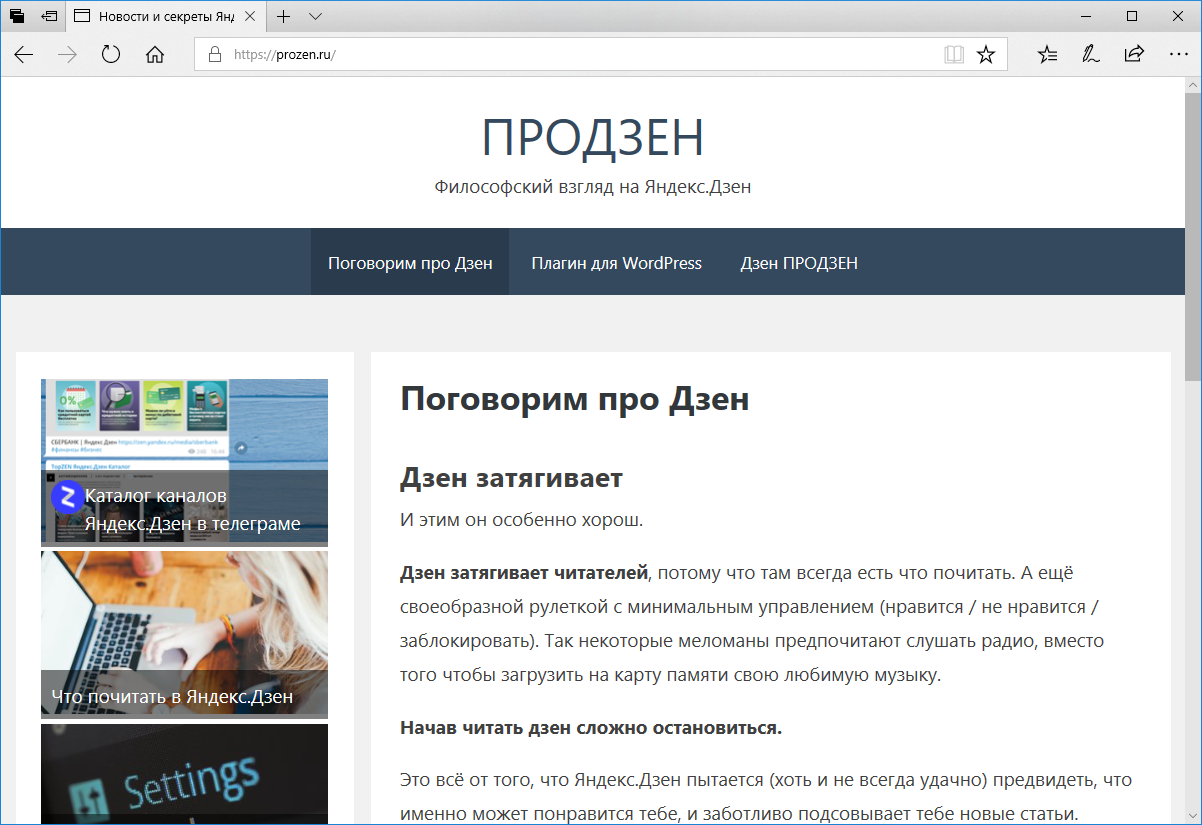This screenshot has height=825, width=1202.
Task: Refresh the page with reload icon
Action: click(x=111, y=55)
